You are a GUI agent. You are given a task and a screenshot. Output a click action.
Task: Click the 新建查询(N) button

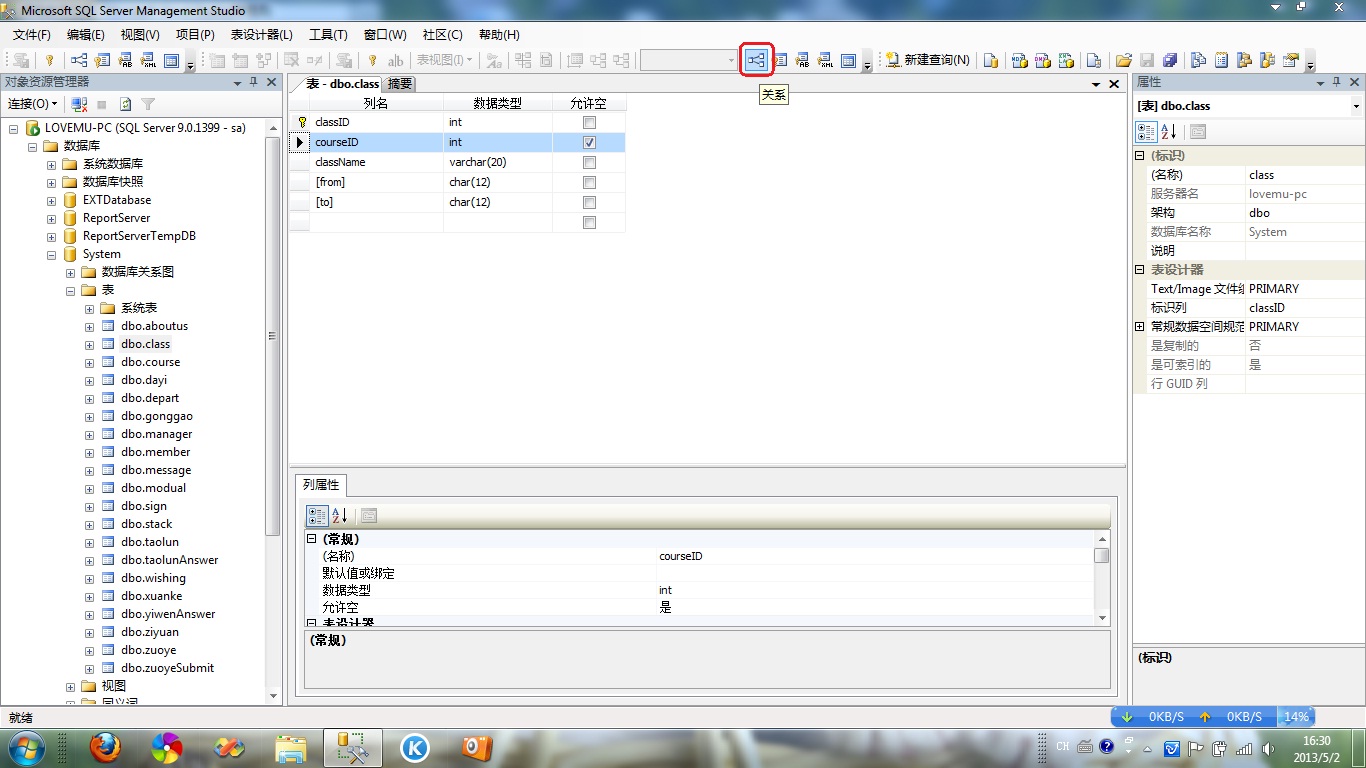tap(927, 60)
